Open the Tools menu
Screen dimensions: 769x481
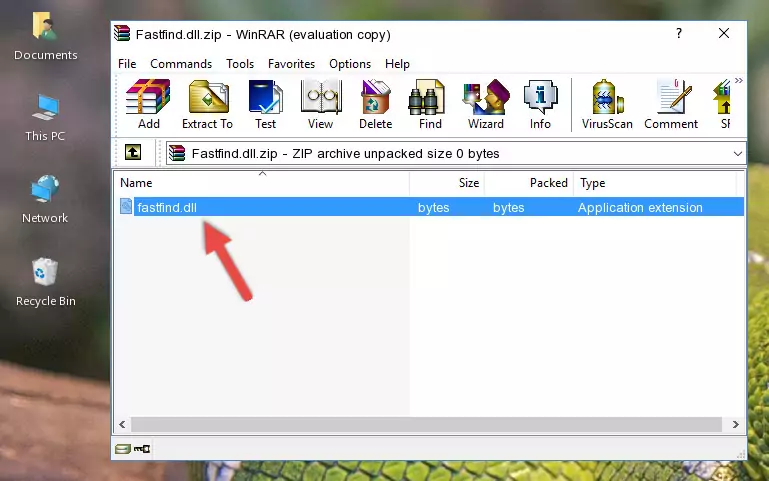[x=240, y=64]
